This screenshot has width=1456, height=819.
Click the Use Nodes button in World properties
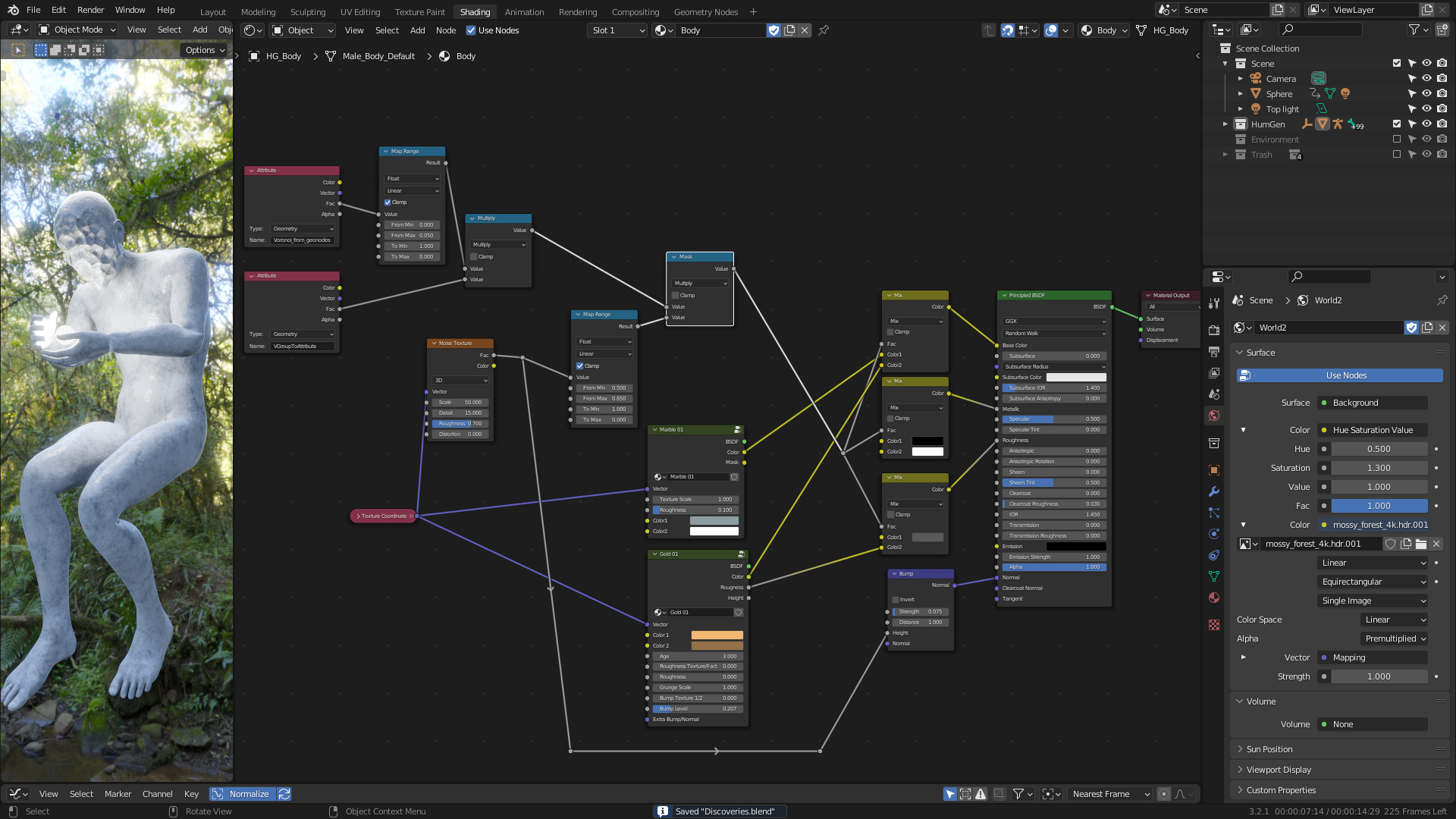1339,375
